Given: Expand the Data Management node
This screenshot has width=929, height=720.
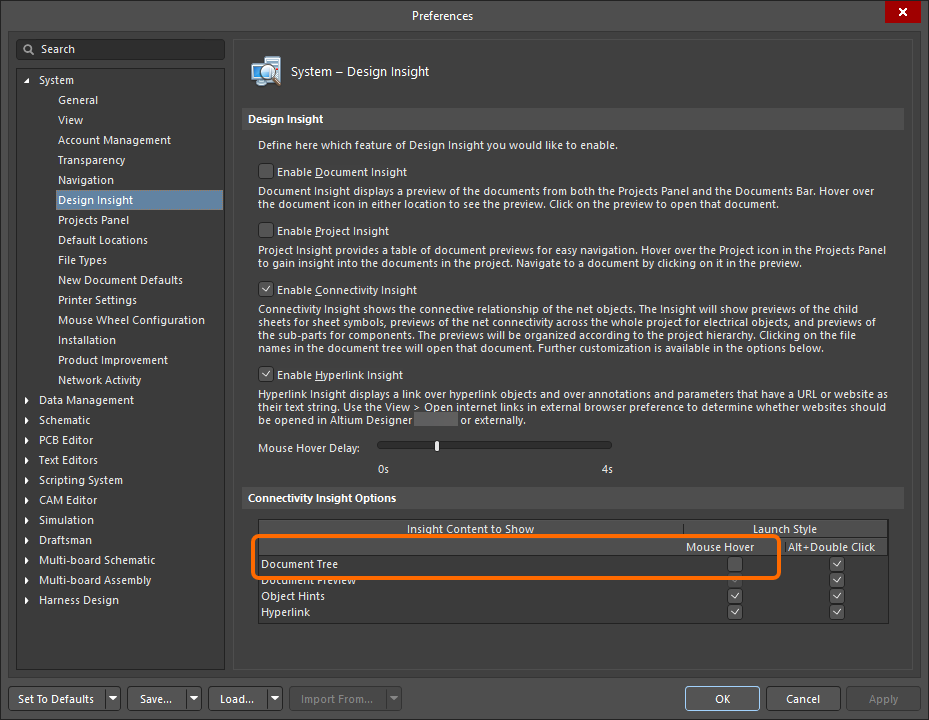Looking at the screenshot, I should point(27,401).
